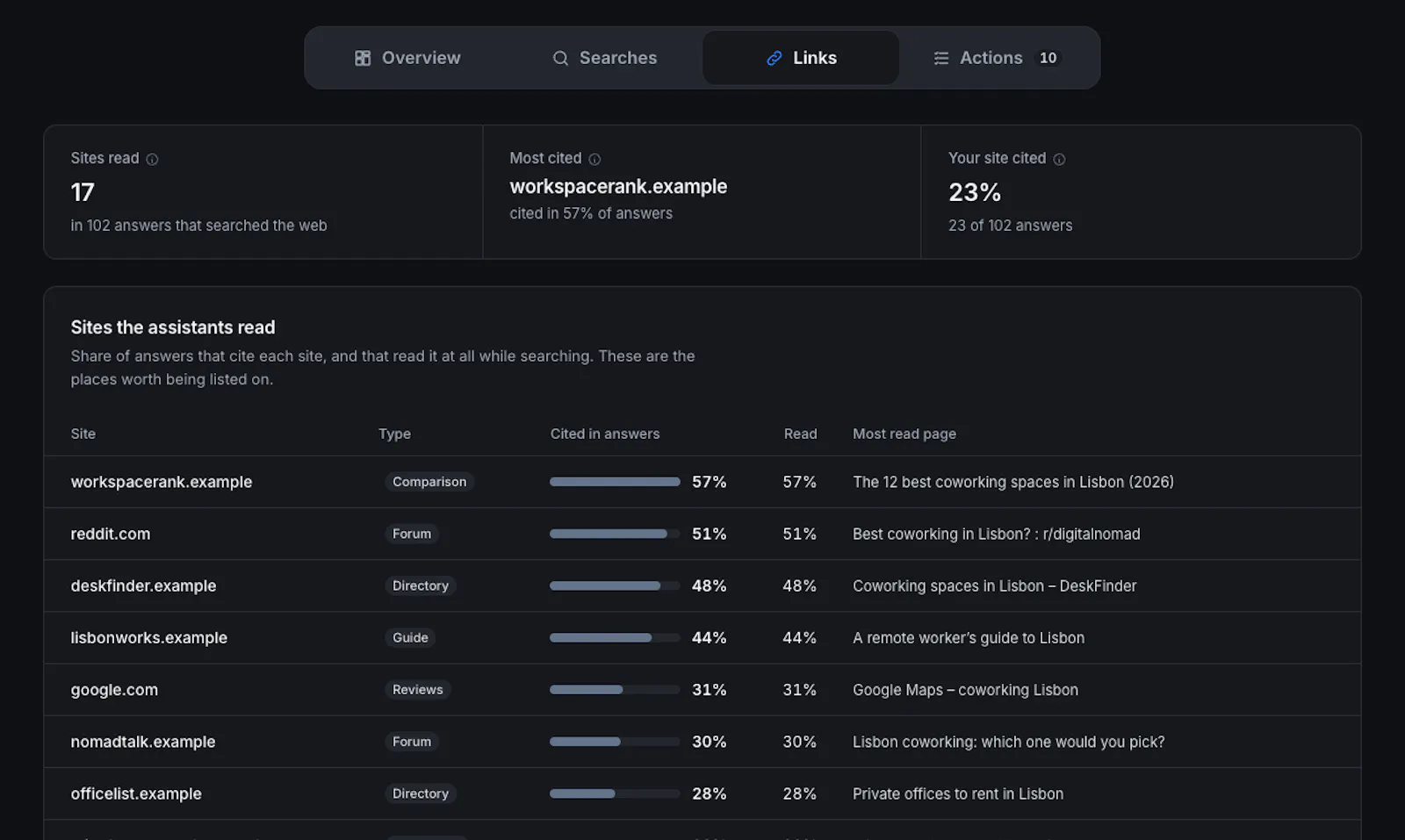Click the Cited in answers column header
This screenshot has width=1405, height=840.
tap(605, 434)
